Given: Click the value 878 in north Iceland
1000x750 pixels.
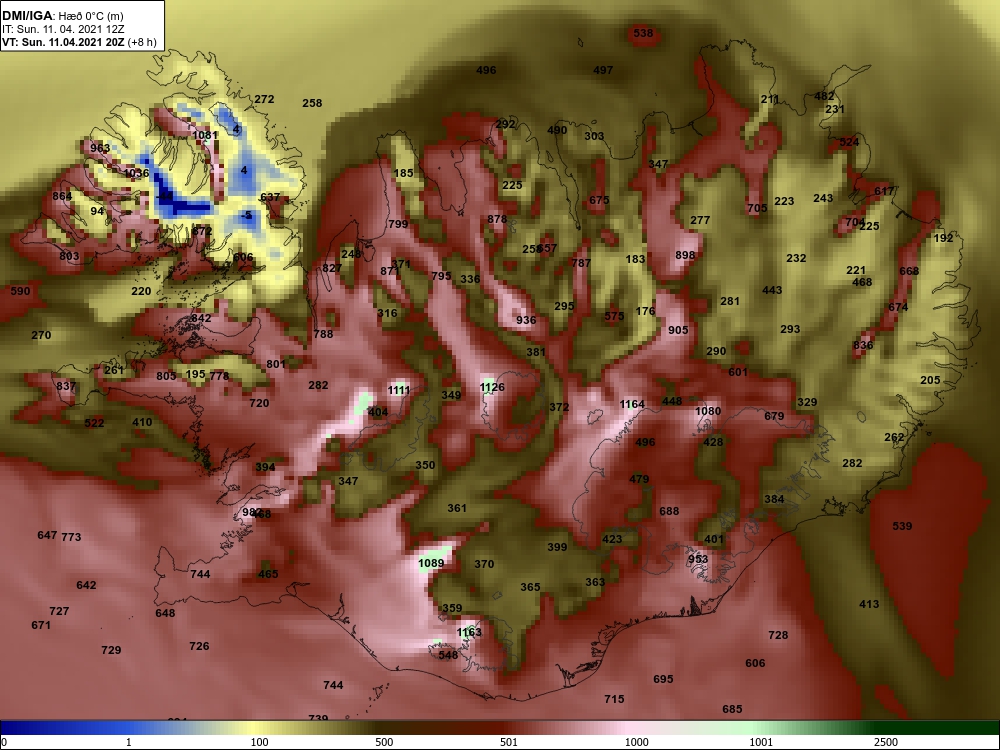Looking at the screenshot, I should 497,219.
